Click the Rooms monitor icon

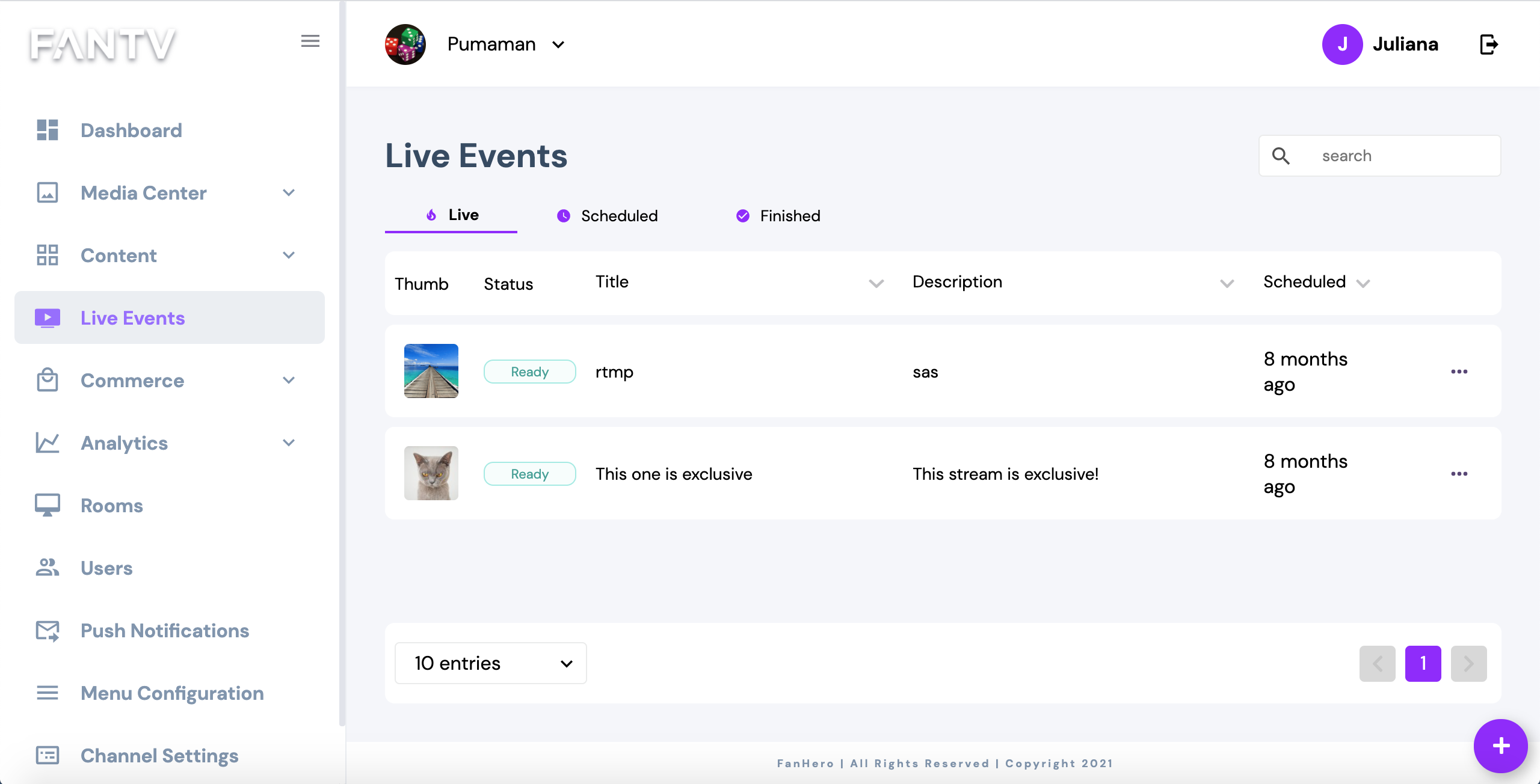pyautogui.click(x=48, y=505)
